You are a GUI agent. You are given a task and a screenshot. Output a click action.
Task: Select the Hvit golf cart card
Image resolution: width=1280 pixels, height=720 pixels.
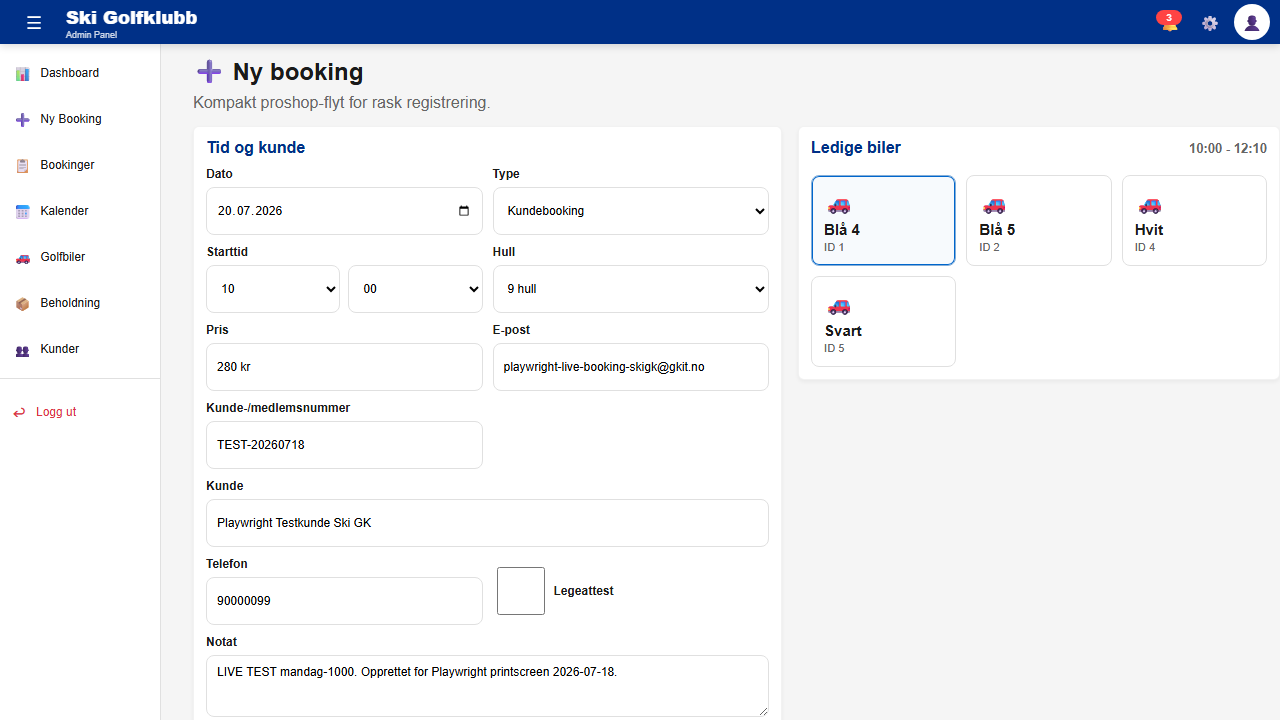1194,221
